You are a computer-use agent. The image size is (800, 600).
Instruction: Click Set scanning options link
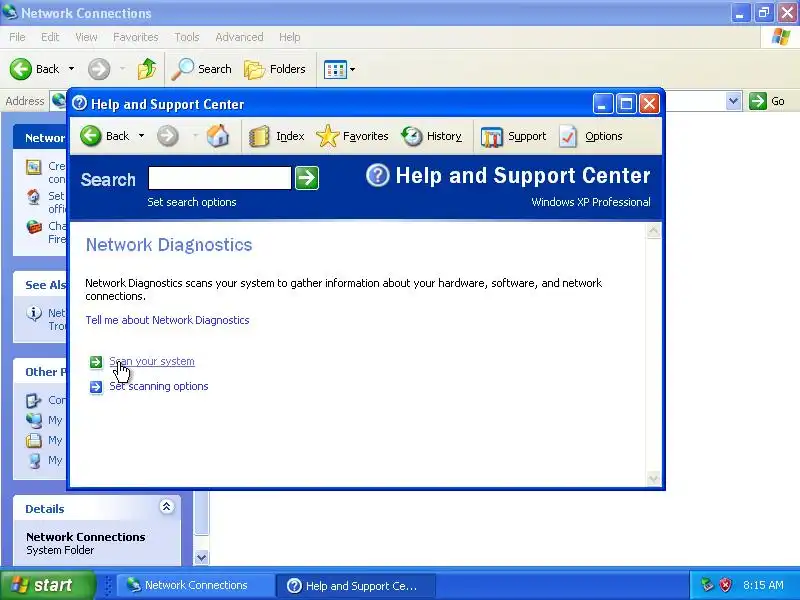159,386
